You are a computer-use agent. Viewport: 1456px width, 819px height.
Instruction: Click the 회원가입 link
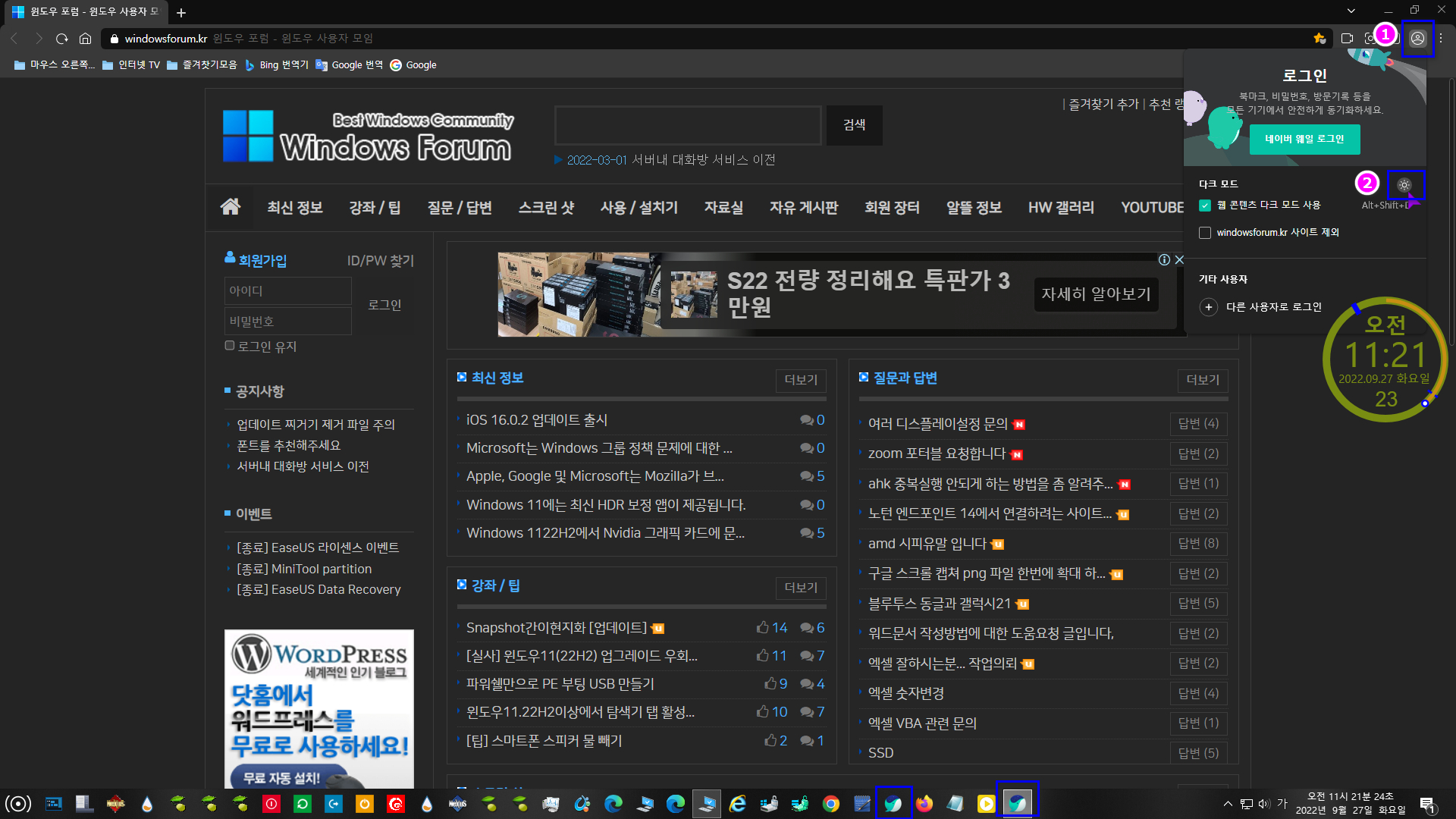(x=262, y=260)
